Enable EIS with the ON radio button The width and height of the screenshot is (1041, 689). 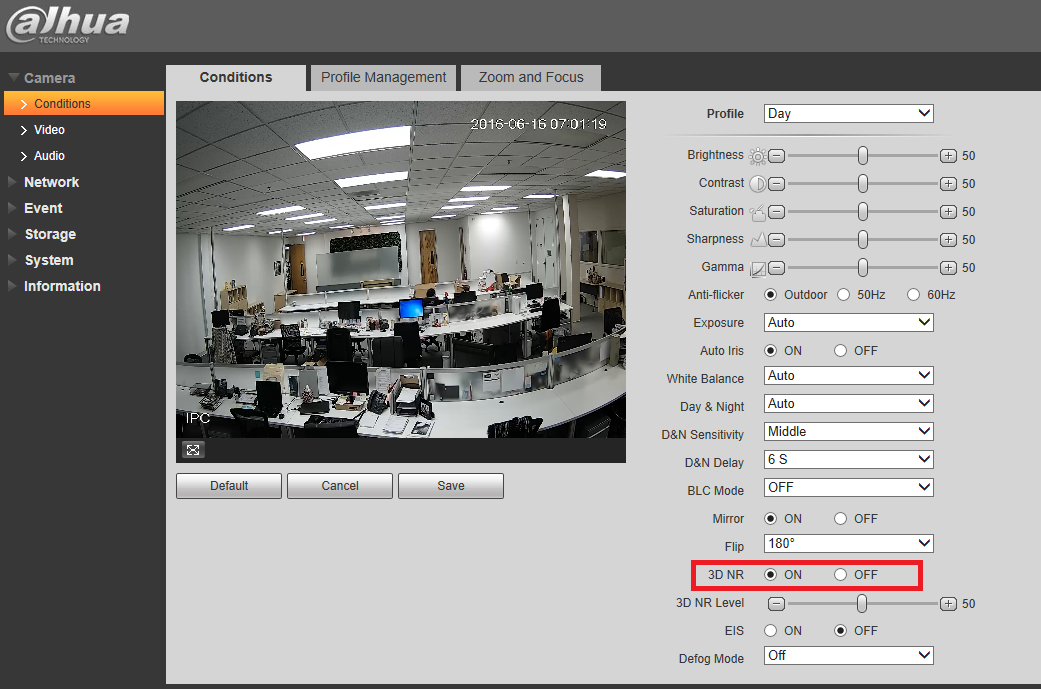click(x=770, y=631)
